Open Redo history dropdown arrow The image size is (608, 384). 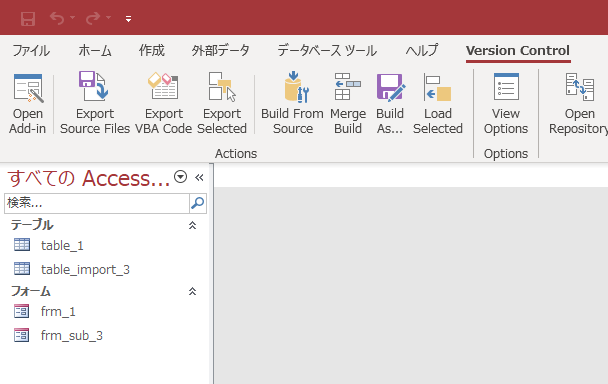(x=109, y=18)
